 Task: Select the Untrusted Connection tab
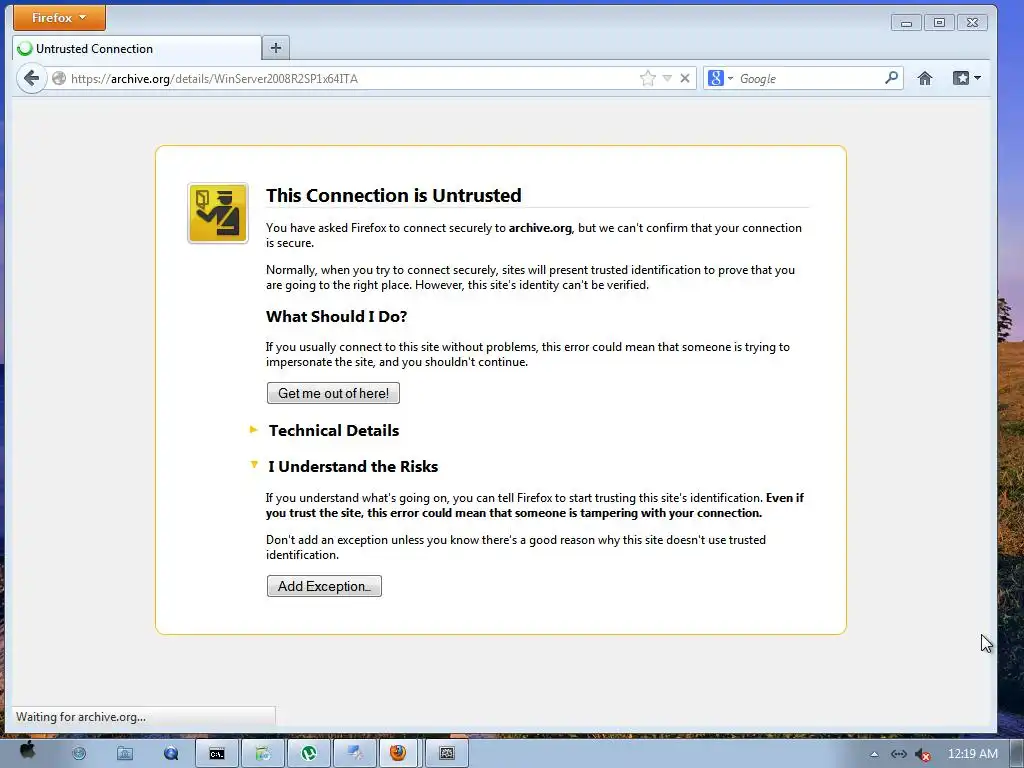tap(137, 48)
